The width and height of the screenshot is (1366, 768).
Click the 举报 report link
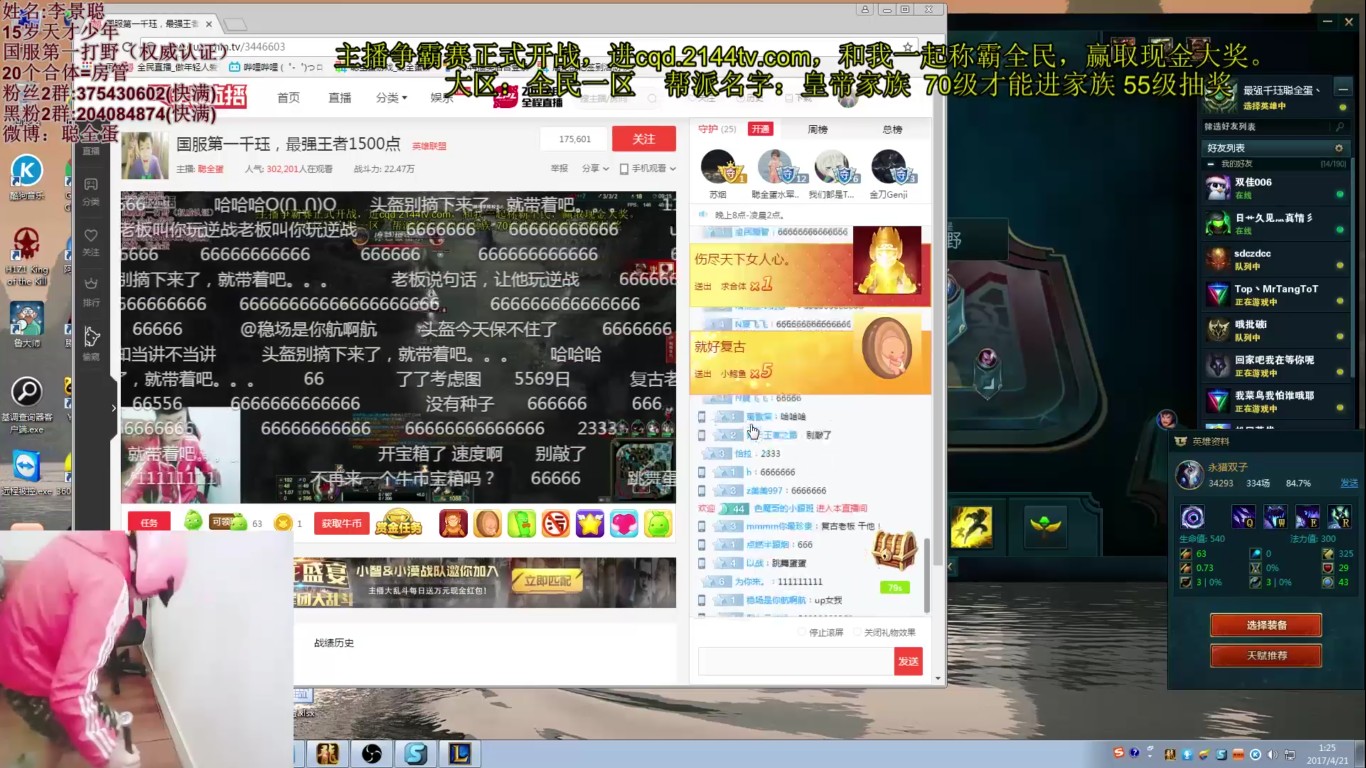pos(559,169)
